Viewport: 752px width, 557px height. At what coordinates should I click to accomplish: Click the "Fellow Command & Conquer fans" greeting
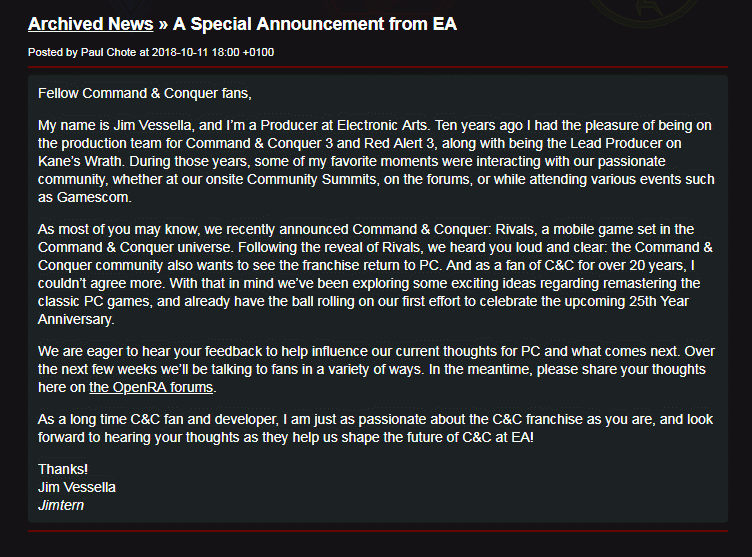(x=145, y=93)
